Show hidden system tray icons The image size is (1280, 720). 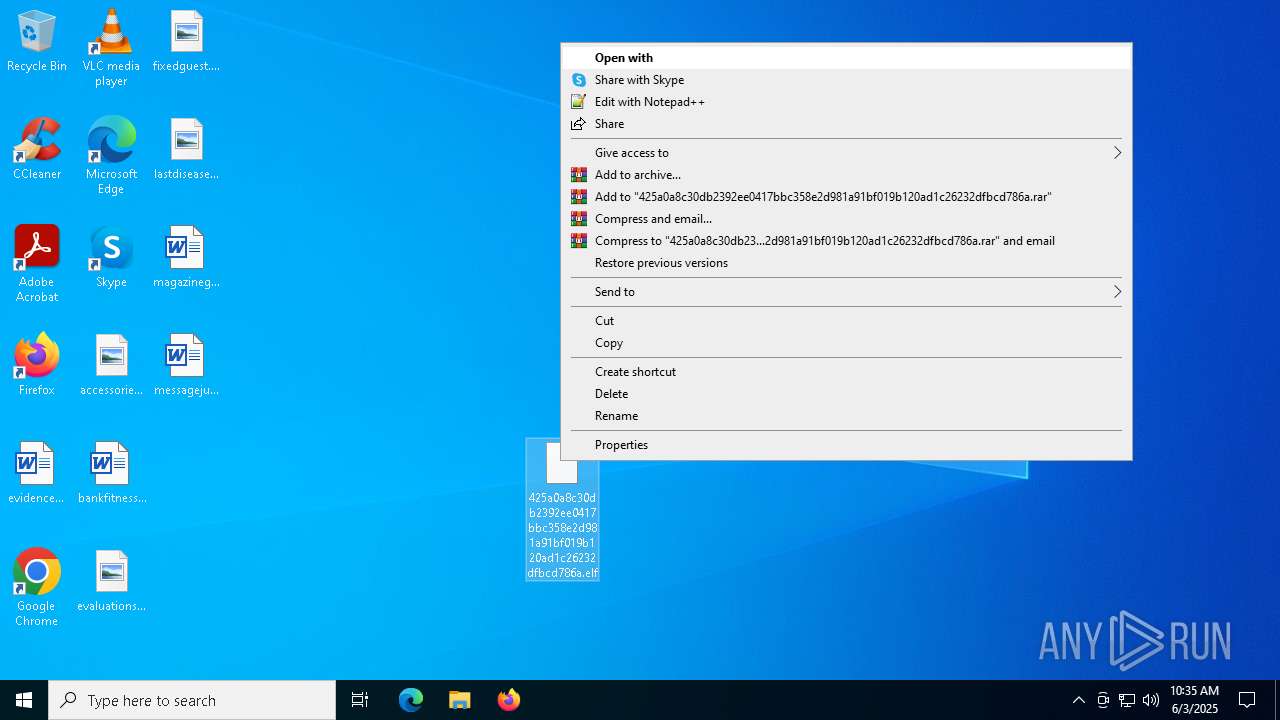(1078, 700)
